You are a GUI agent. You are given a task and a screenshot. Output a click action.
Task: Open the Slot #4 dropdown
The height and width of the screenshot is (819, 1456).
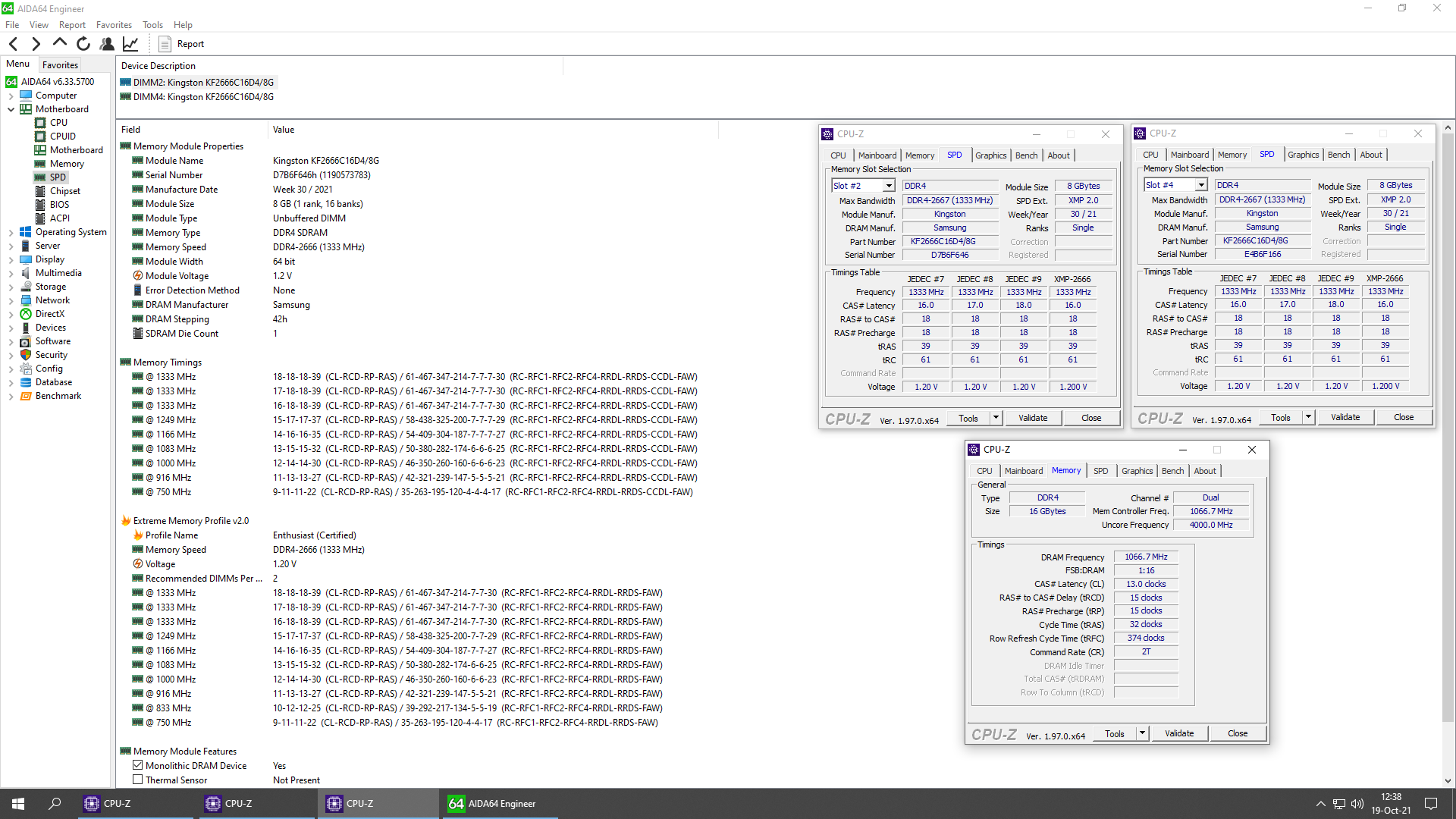tap(1200, 185)
